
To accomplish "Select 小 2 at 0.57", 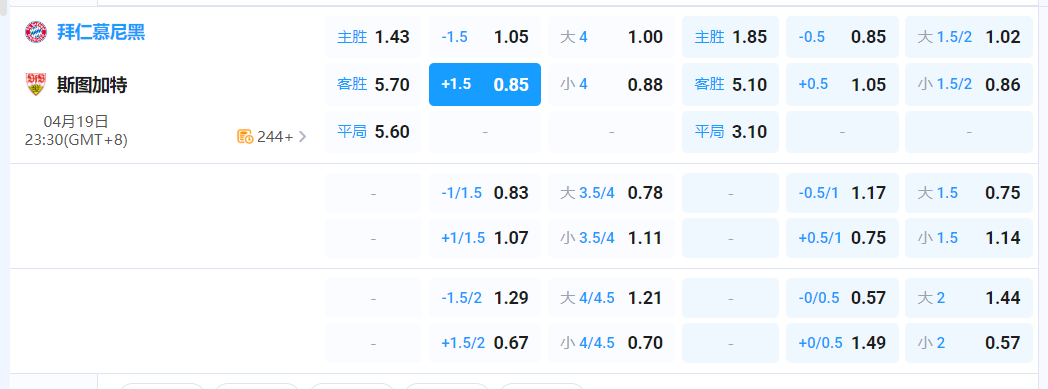I will 969,343.
